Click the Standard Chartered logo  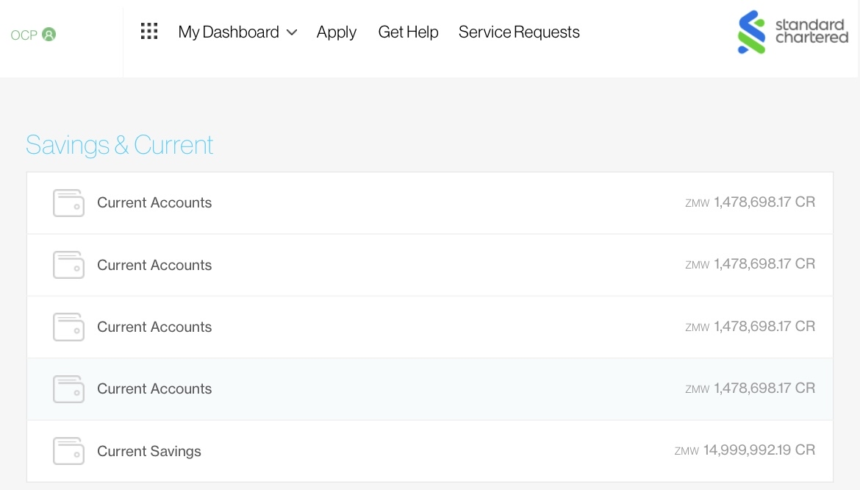tap(792, 32)
